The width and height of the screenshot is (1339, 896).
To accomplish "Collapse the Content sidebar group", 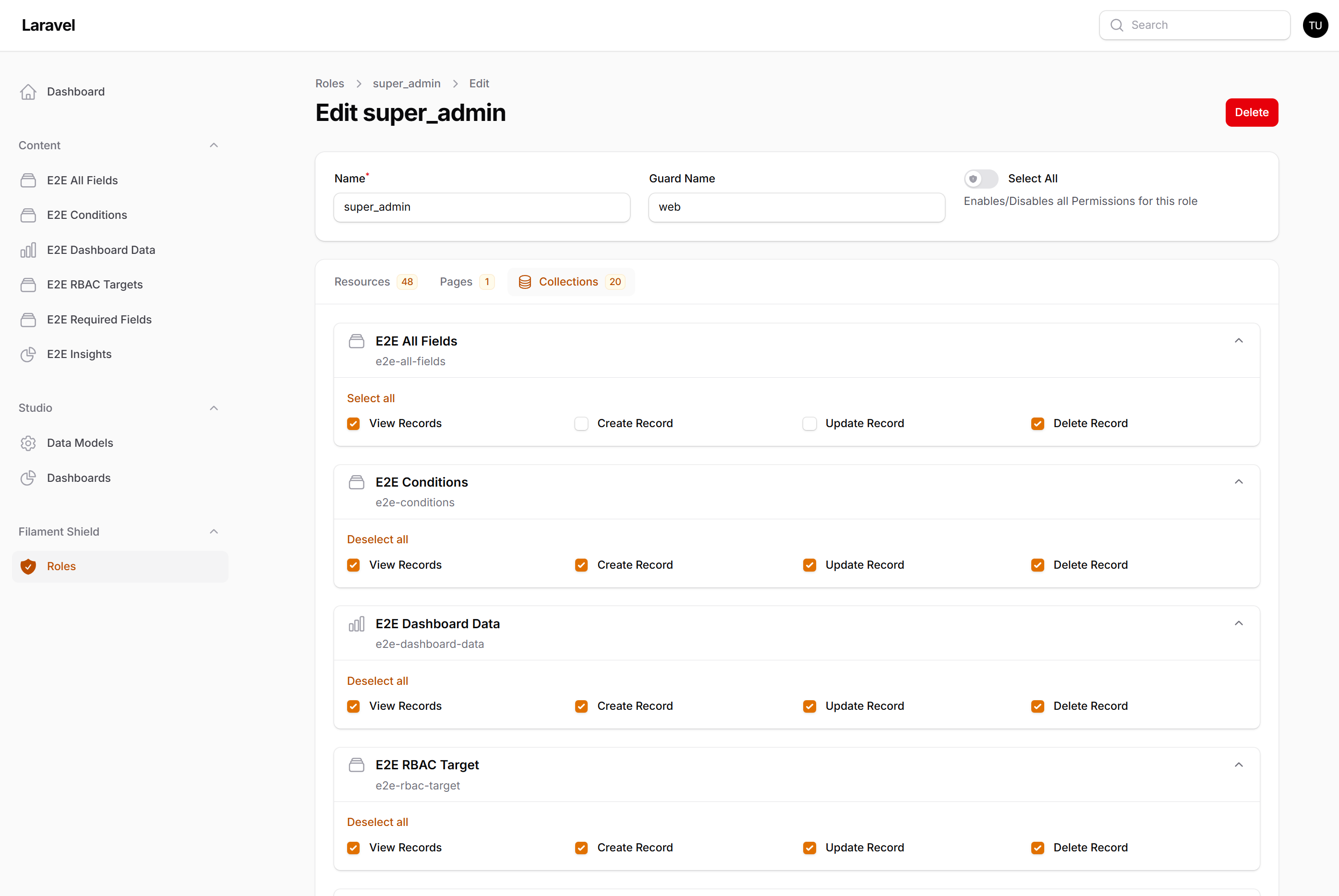I will coord(214,145).
